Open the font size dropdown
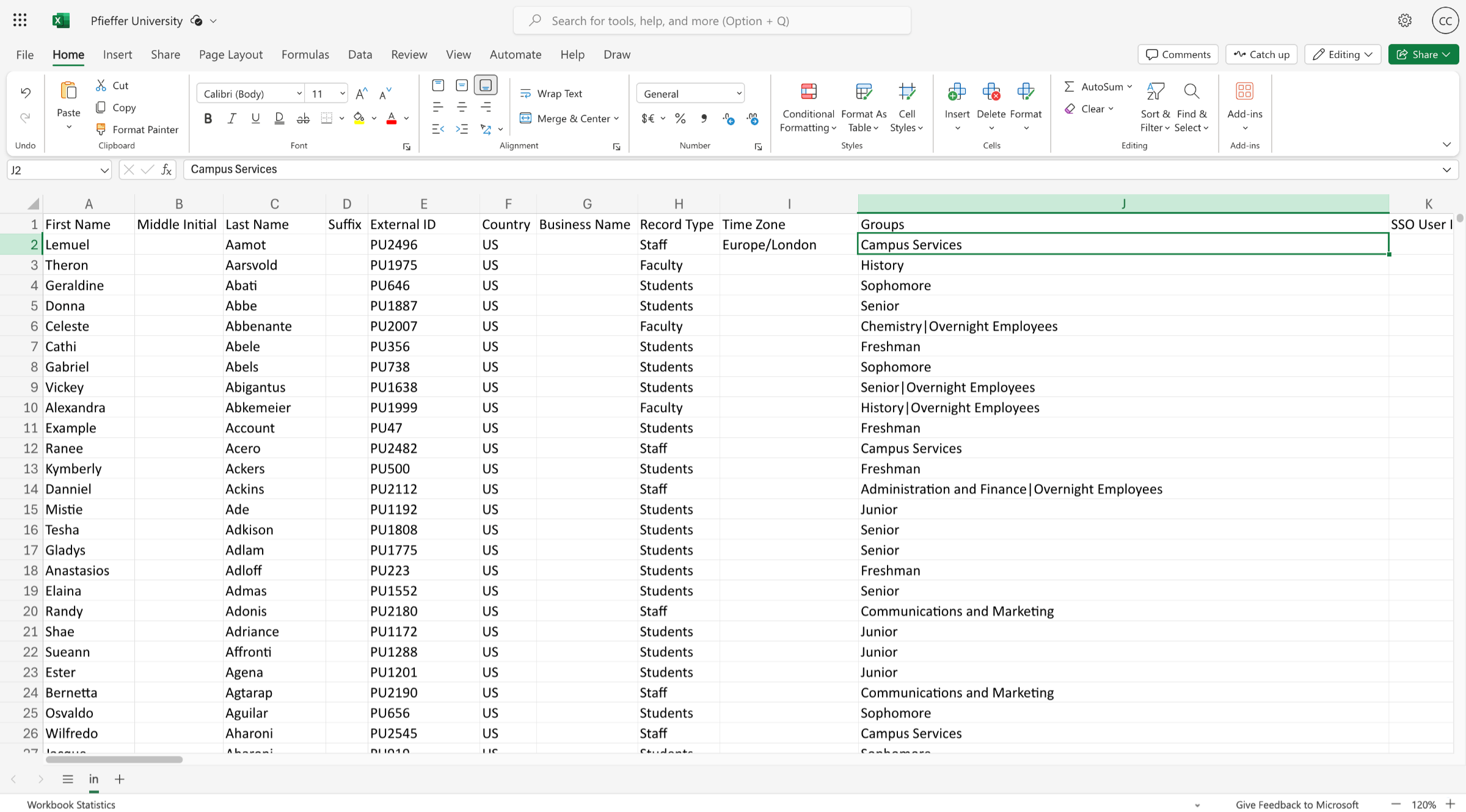 click(341, 93)
